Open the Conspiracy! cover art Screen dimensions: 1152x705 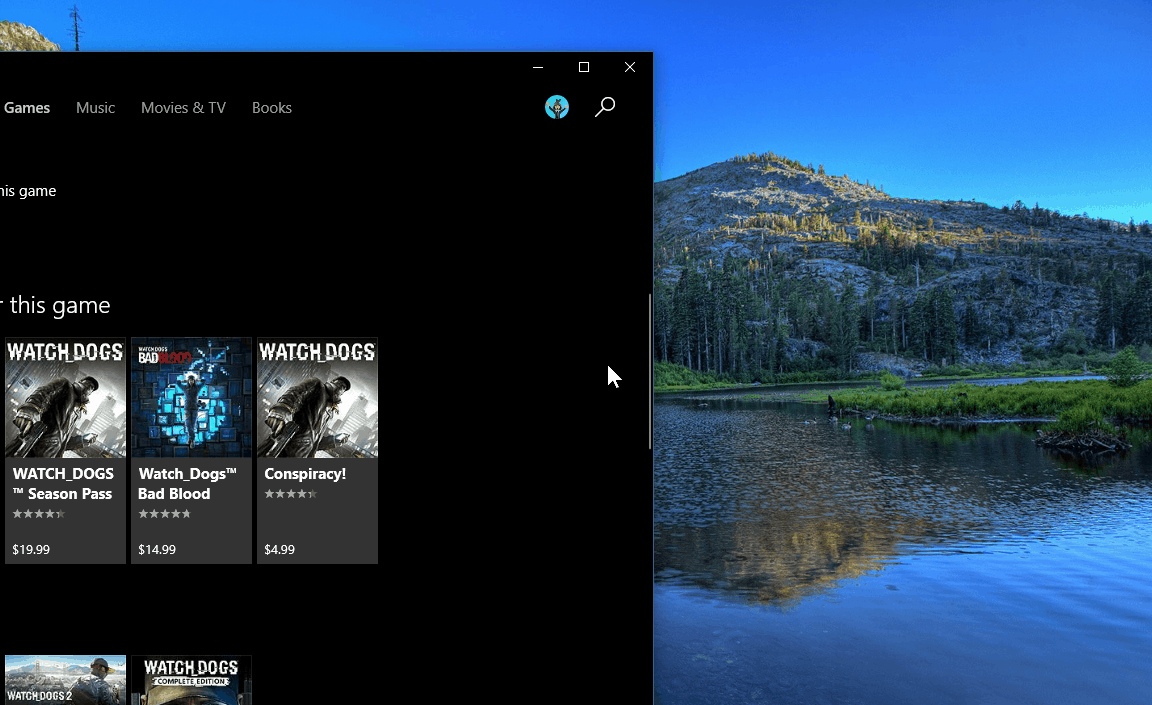pyautogui.click(x=317, y=397)
